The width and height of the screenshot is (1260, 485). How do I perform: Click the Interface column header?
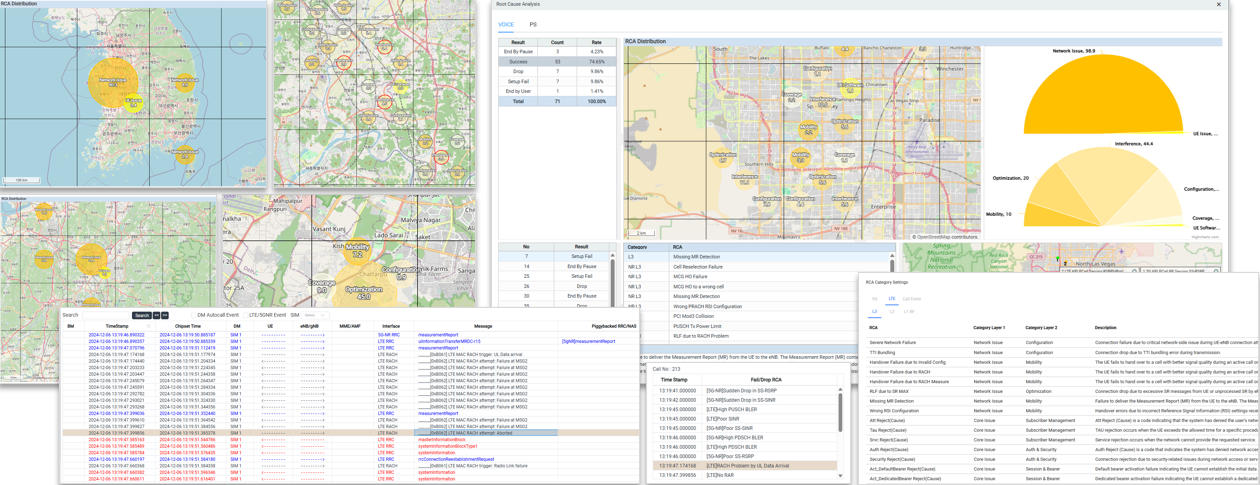pyautogui.click(x=391, y=326)
